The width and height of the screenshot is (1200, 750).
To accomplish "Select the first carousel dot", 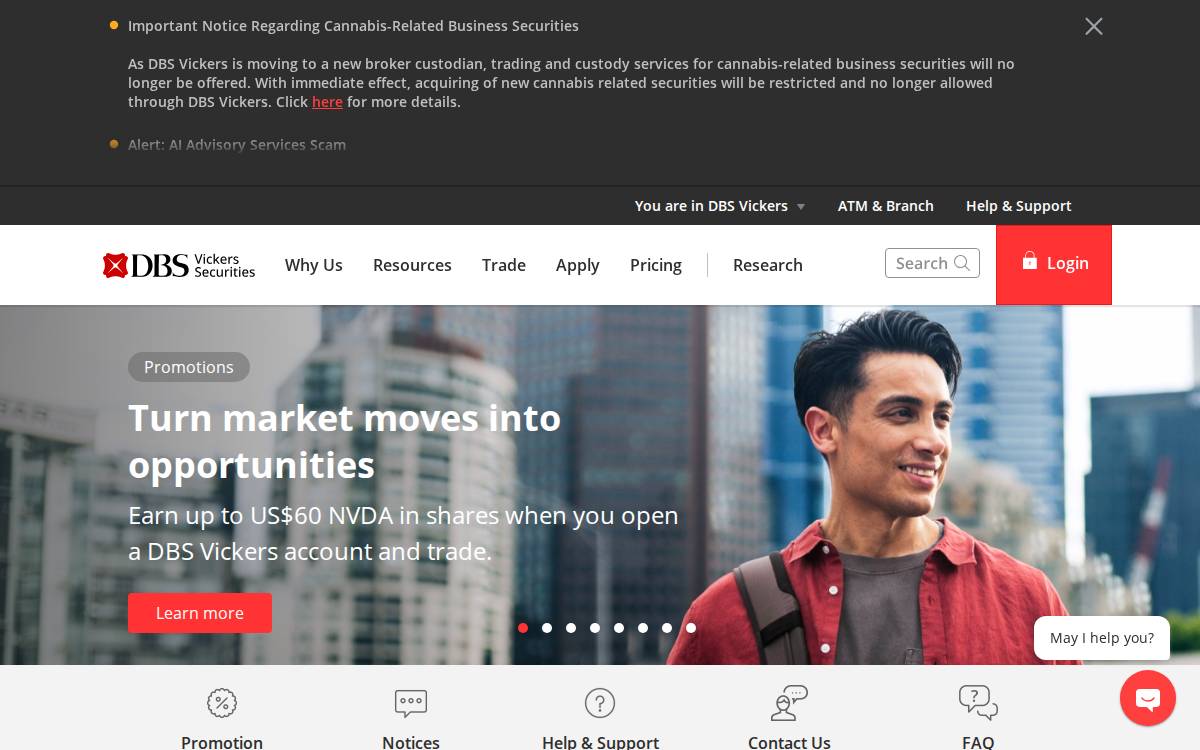I will click(x=523, y=628).
